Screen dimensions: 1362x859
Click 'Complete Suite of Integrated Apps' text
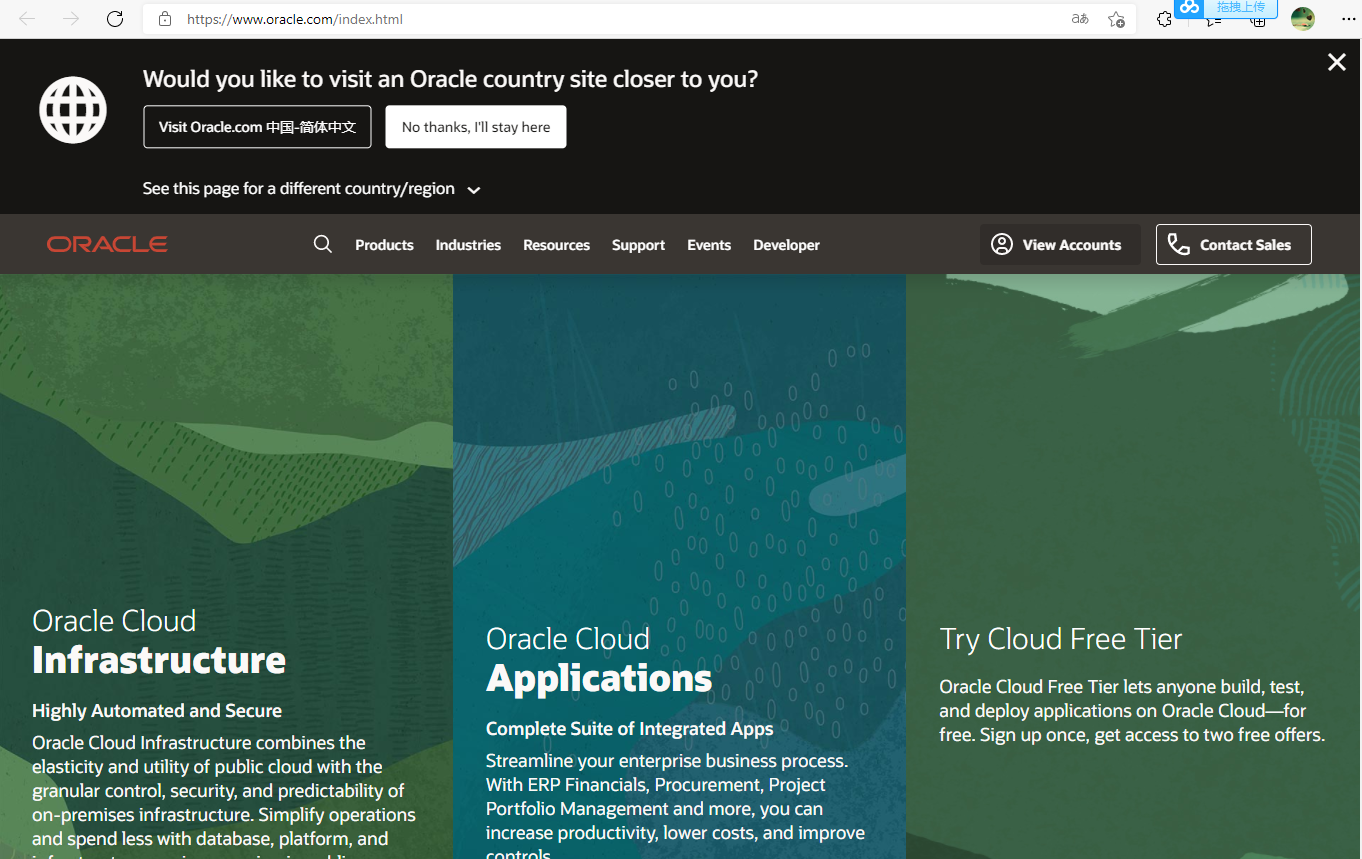[629, 729]
